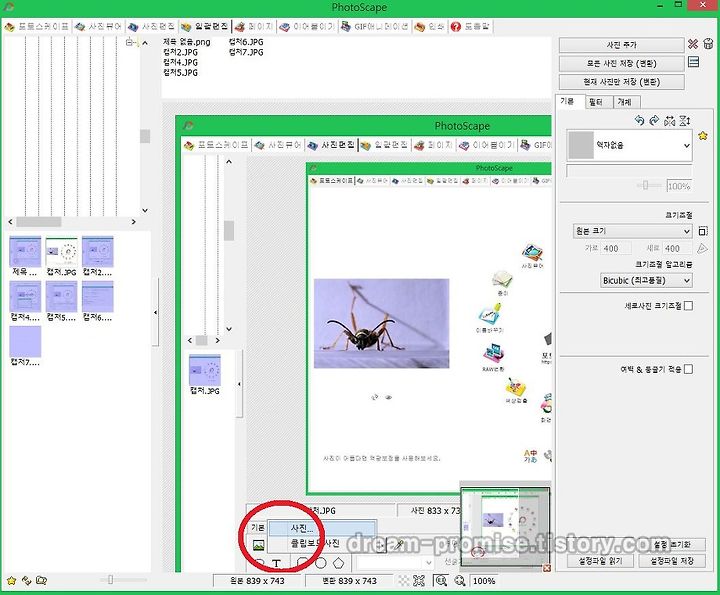Open the 포토스케이프 home tab
The height and width of the screenshot is (595, 720).
point(37,27)
